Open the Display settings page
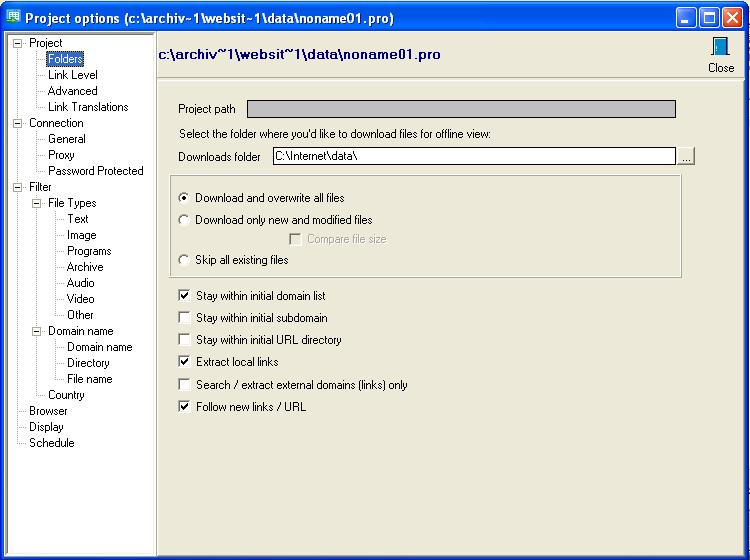Viewport: 750px width, 560px height. click(x=46, y=427)
